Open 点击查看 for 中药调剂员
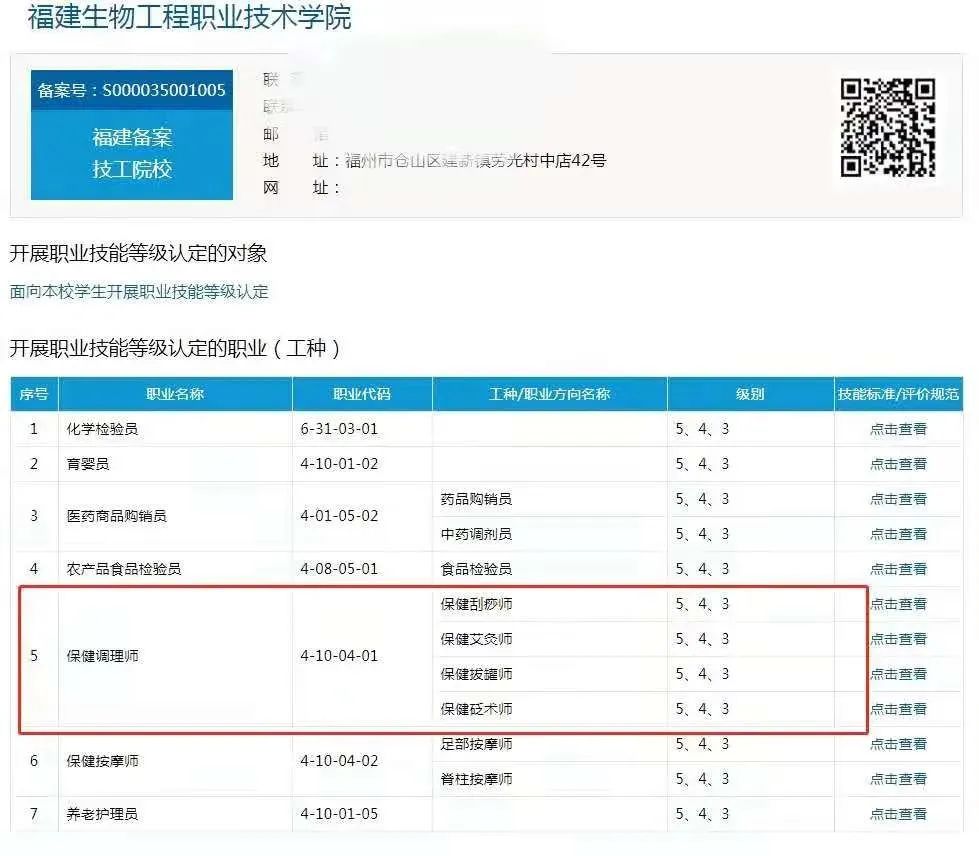 click(x=897, y=534)
